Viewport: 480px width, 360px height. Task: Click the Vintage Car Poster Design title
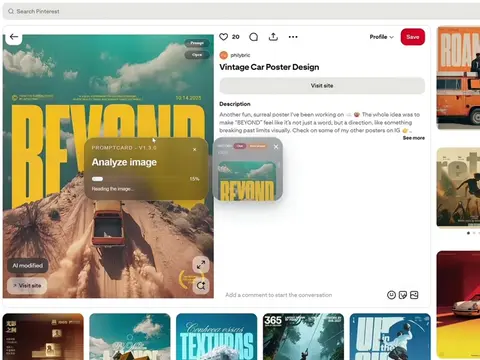269,67
